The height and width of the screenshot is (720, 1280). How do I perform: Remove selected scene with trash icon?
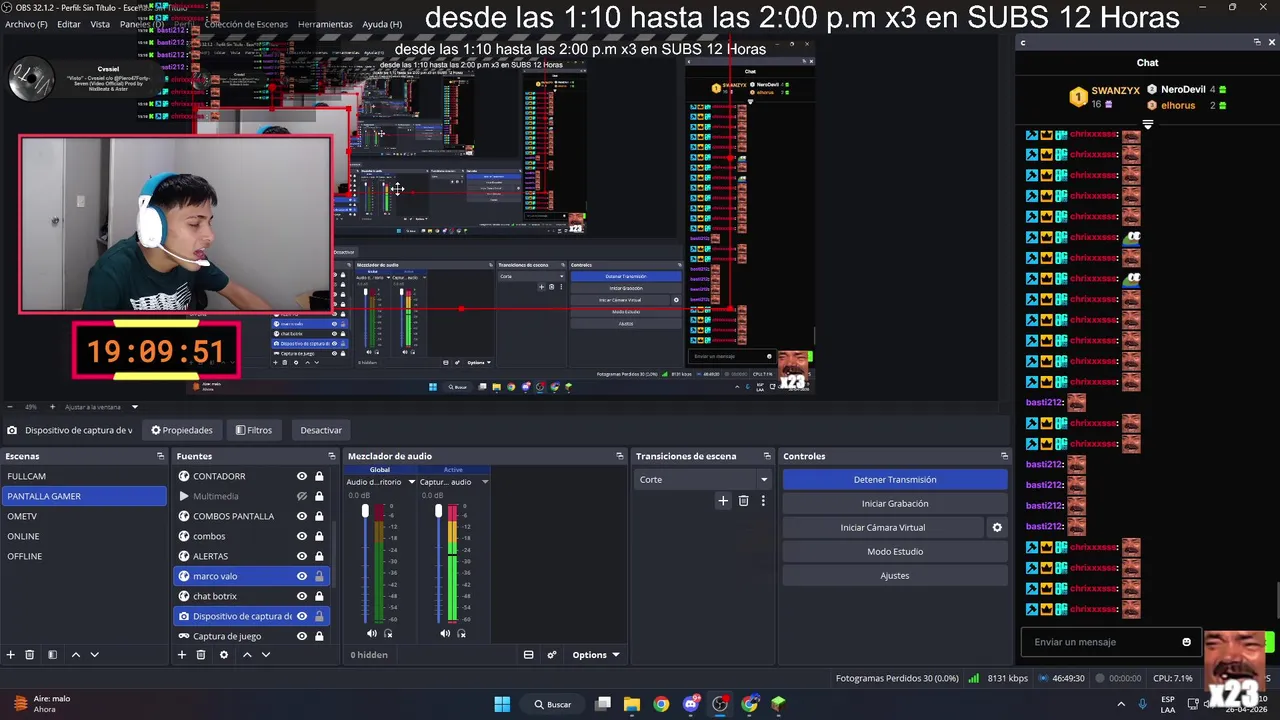[30, 655]
